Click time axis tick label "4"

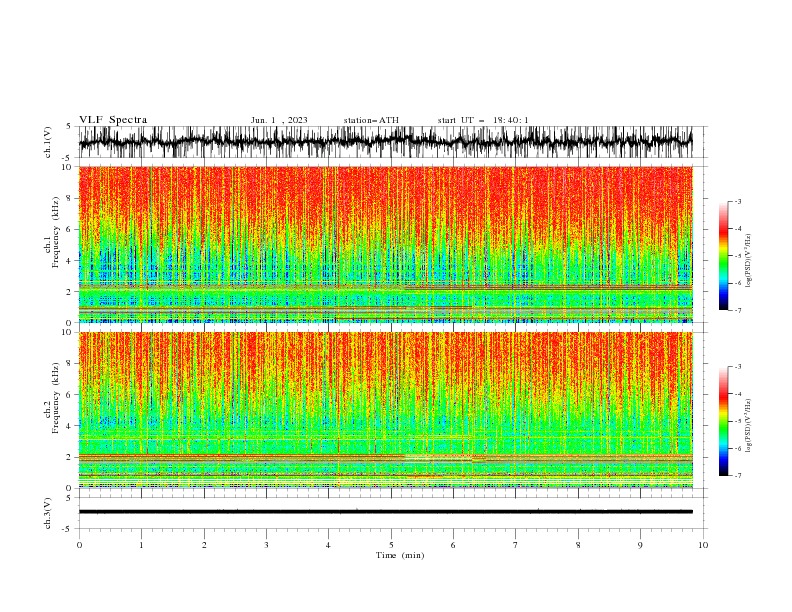(328, 545)
